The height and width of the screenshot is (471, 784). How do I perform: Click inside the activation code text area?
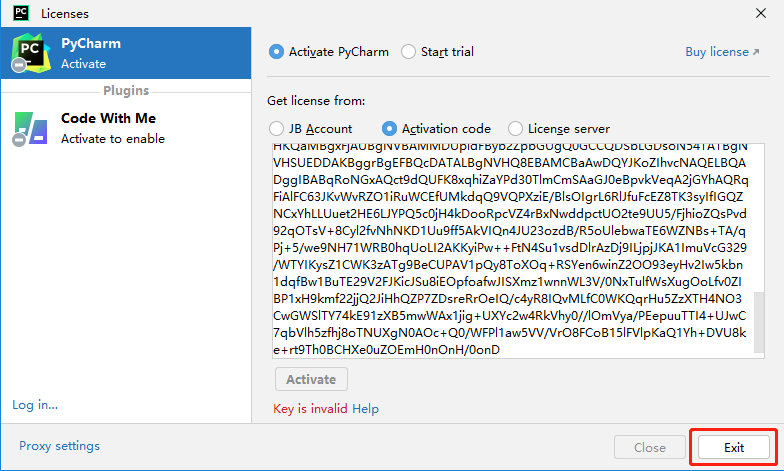510,250
